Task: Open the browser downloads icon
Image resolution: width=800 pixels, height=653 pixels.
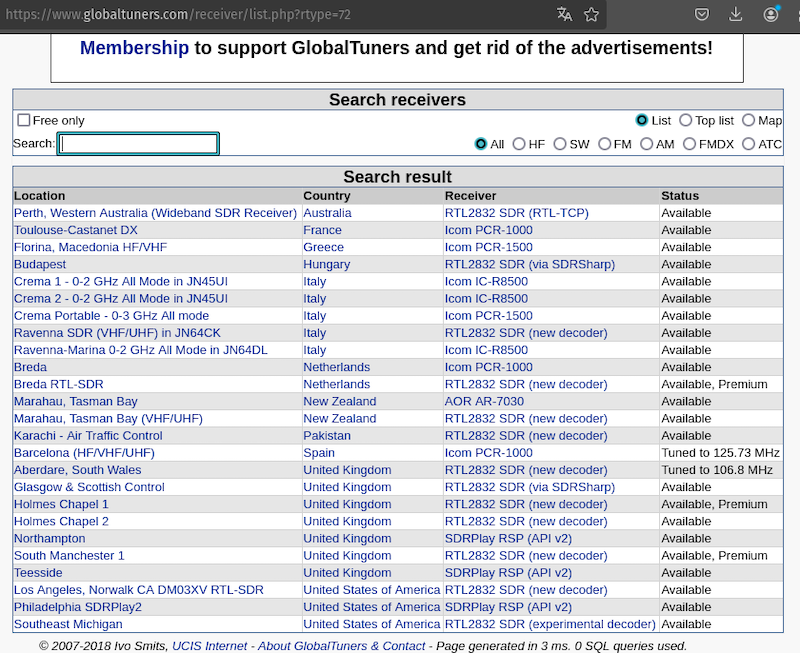Action: pyautogui.click(x=737, y=14)
